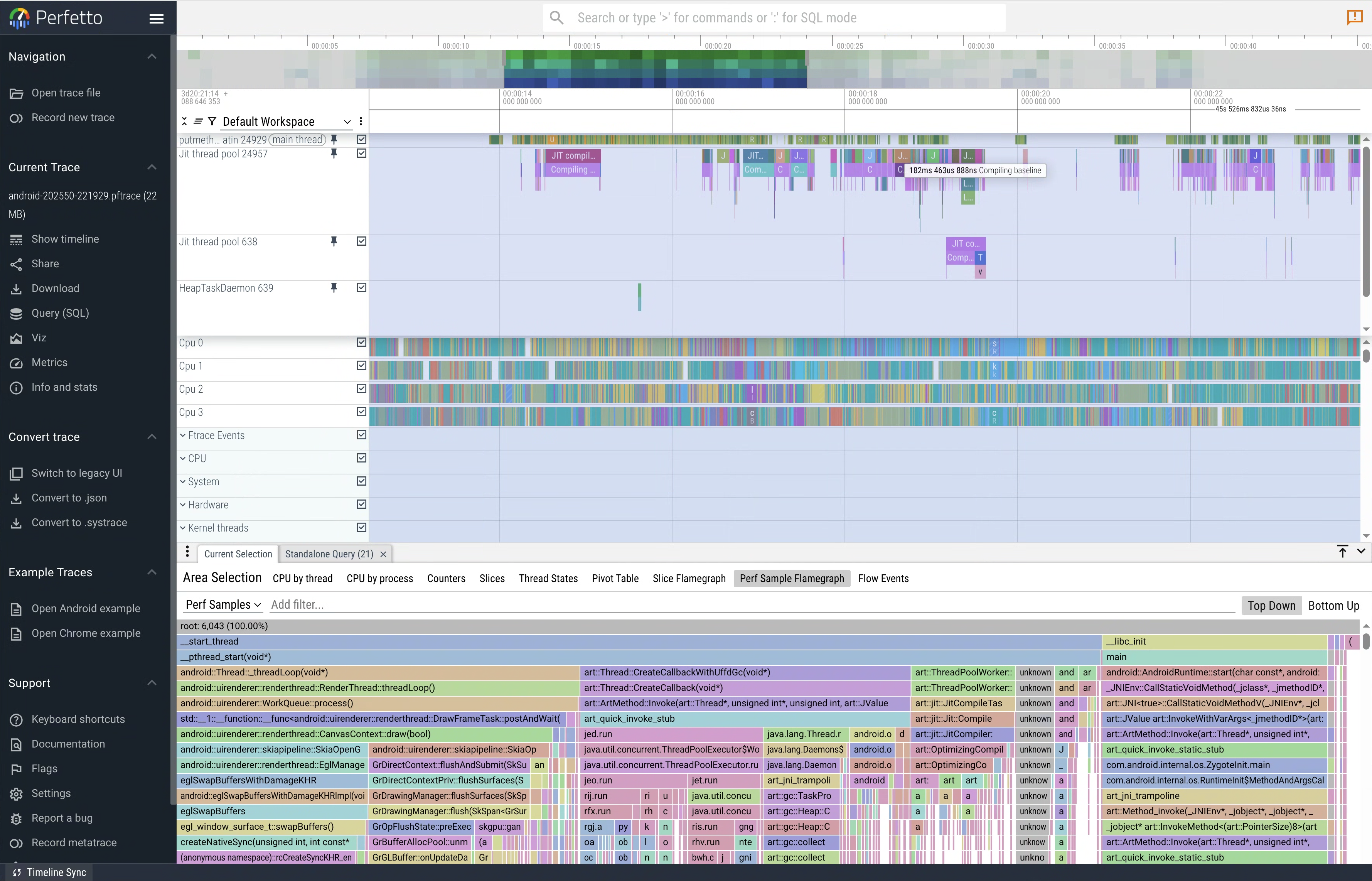
Task: Click the flamegraph Add filter input
Action: coord(743,605)
